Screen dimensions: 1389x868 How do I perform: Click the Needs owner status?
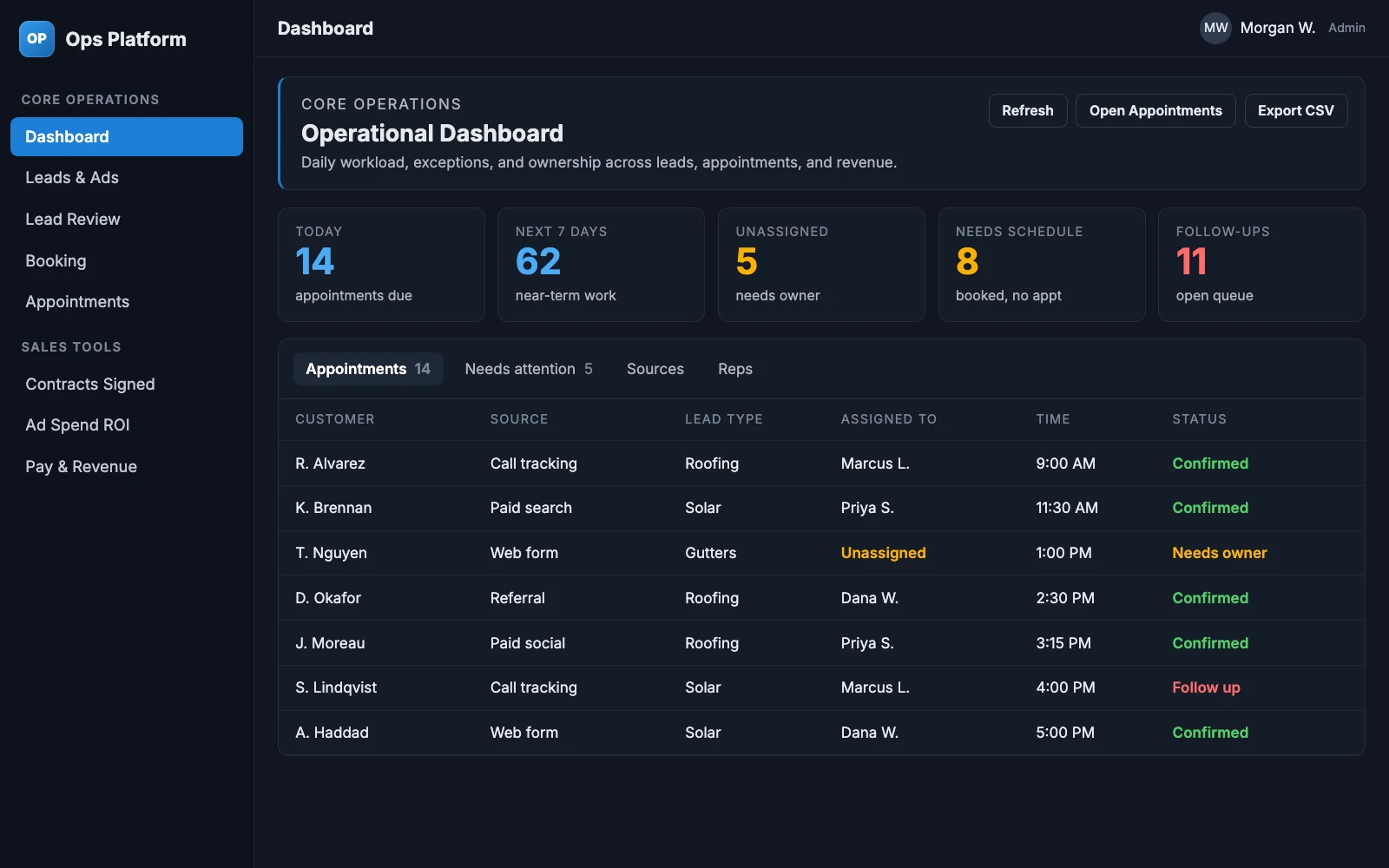pos(1220,553)
